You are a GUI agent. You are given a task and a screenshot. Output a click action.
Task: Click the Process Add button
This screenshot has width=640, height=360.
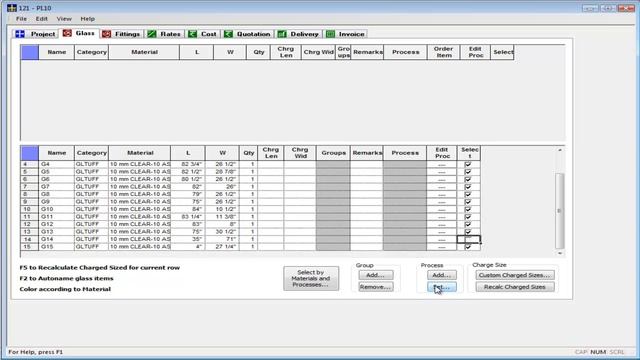click(442, 275)
